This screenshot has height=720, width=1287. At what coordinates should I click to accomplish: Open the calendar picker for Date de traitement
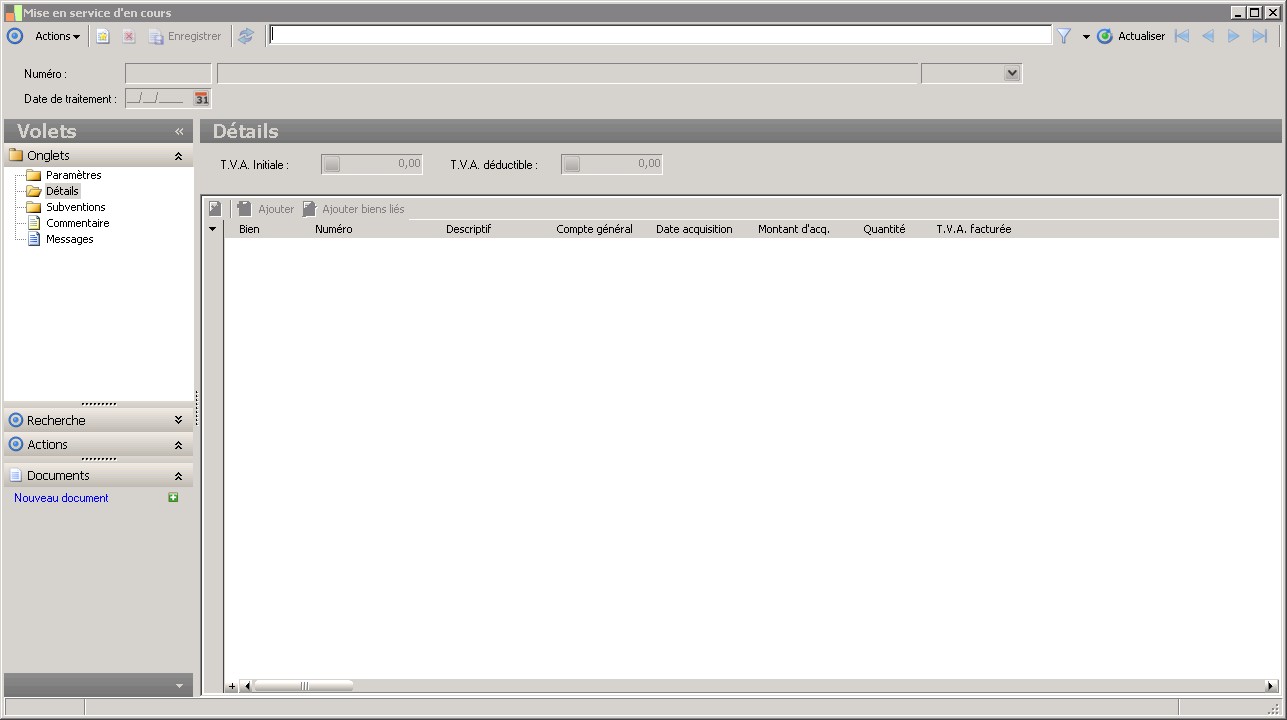click(202, 98)
